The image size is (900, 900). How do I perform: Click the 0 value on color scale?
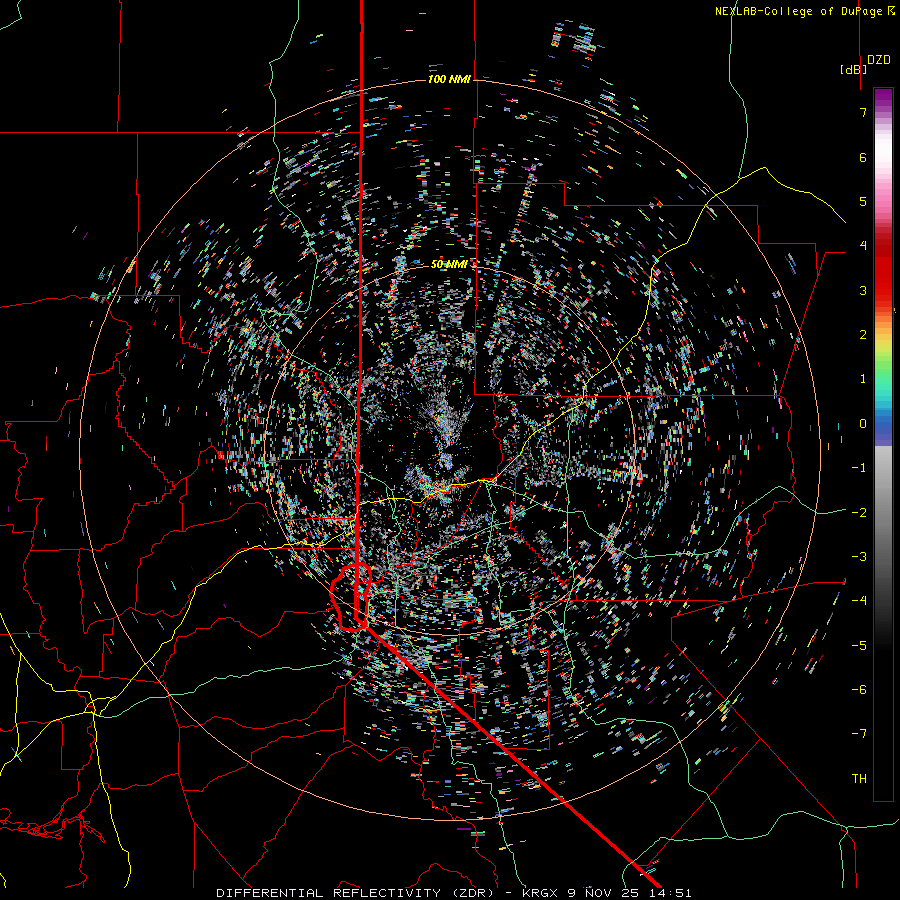[x=863, y=424]
